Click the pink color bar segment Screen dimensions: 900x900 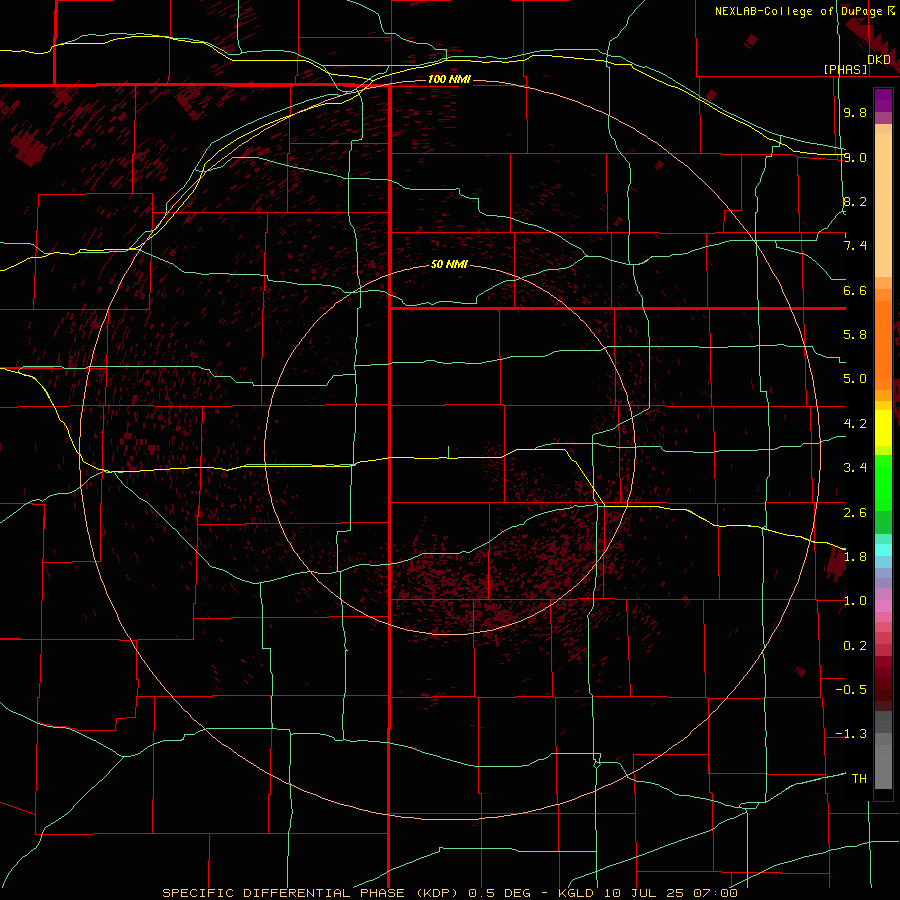883,606
